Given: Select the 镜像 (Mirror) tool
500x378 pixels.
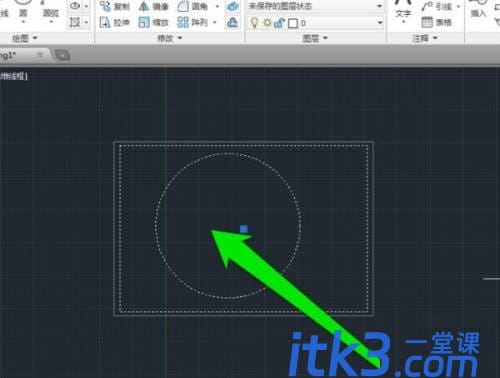Looking at the screenshot, I should 154,6.
